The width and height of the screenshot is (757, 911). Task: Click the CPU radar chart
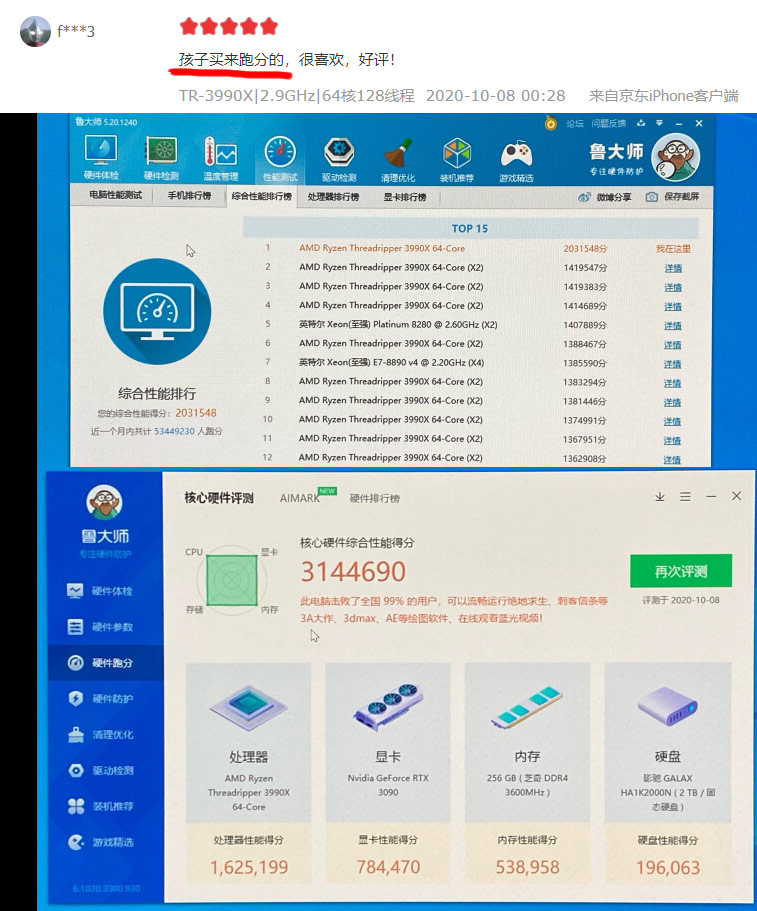click(232, 580)
